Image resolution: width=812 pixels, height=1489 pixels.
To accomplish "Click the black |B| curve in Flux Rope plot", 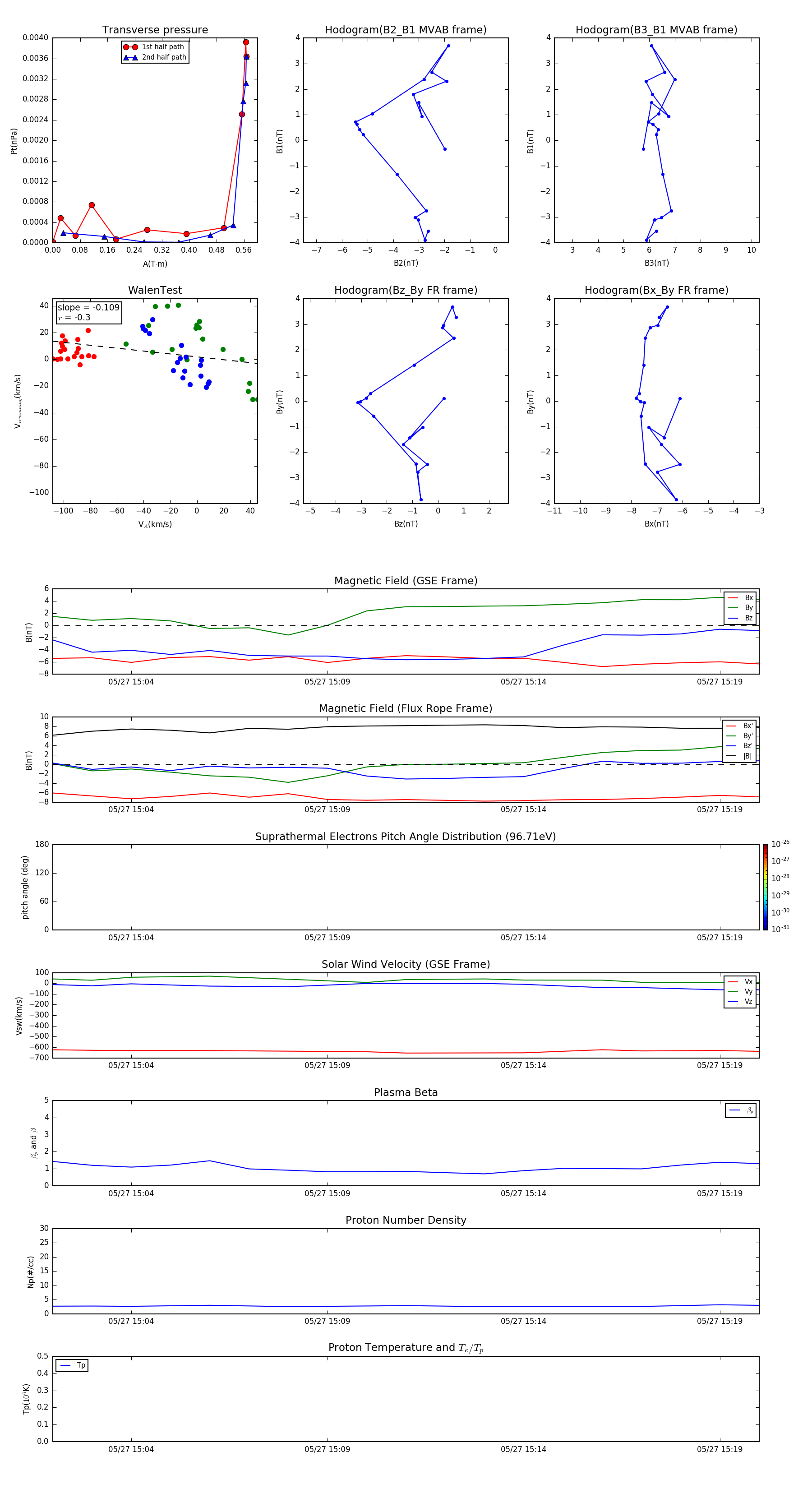I will click(405, 726).
